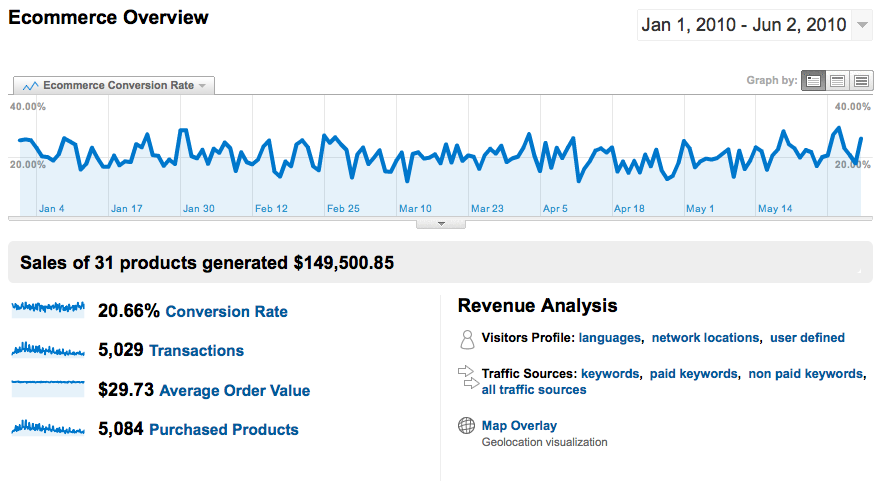Open the network locations visitor report
Screen dimensions: 883x486
click(x=705, y=338)
